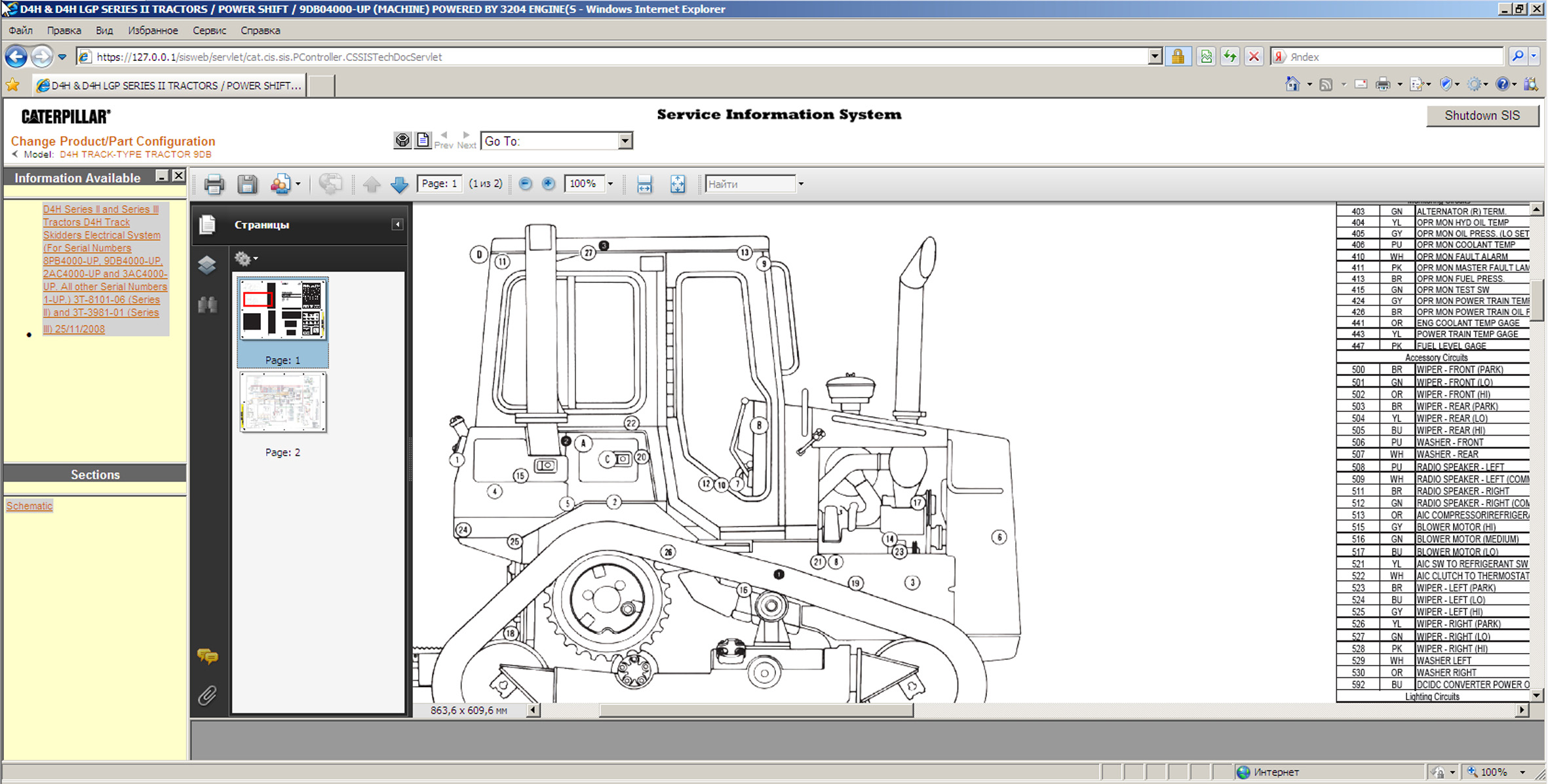Expand the 100% zoom level dropdown
Viewport: 1548px width, 784px height.
pos(610,184)
